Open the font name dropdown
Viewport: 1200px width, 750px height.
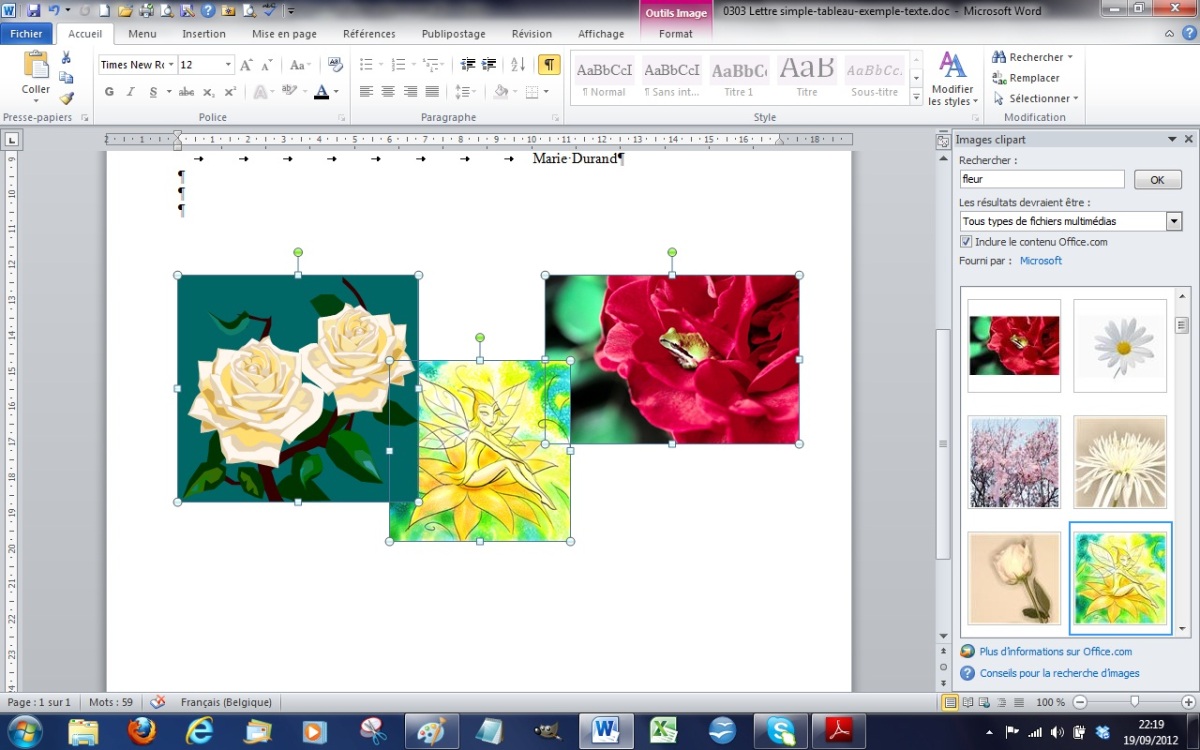pos(171,65)
